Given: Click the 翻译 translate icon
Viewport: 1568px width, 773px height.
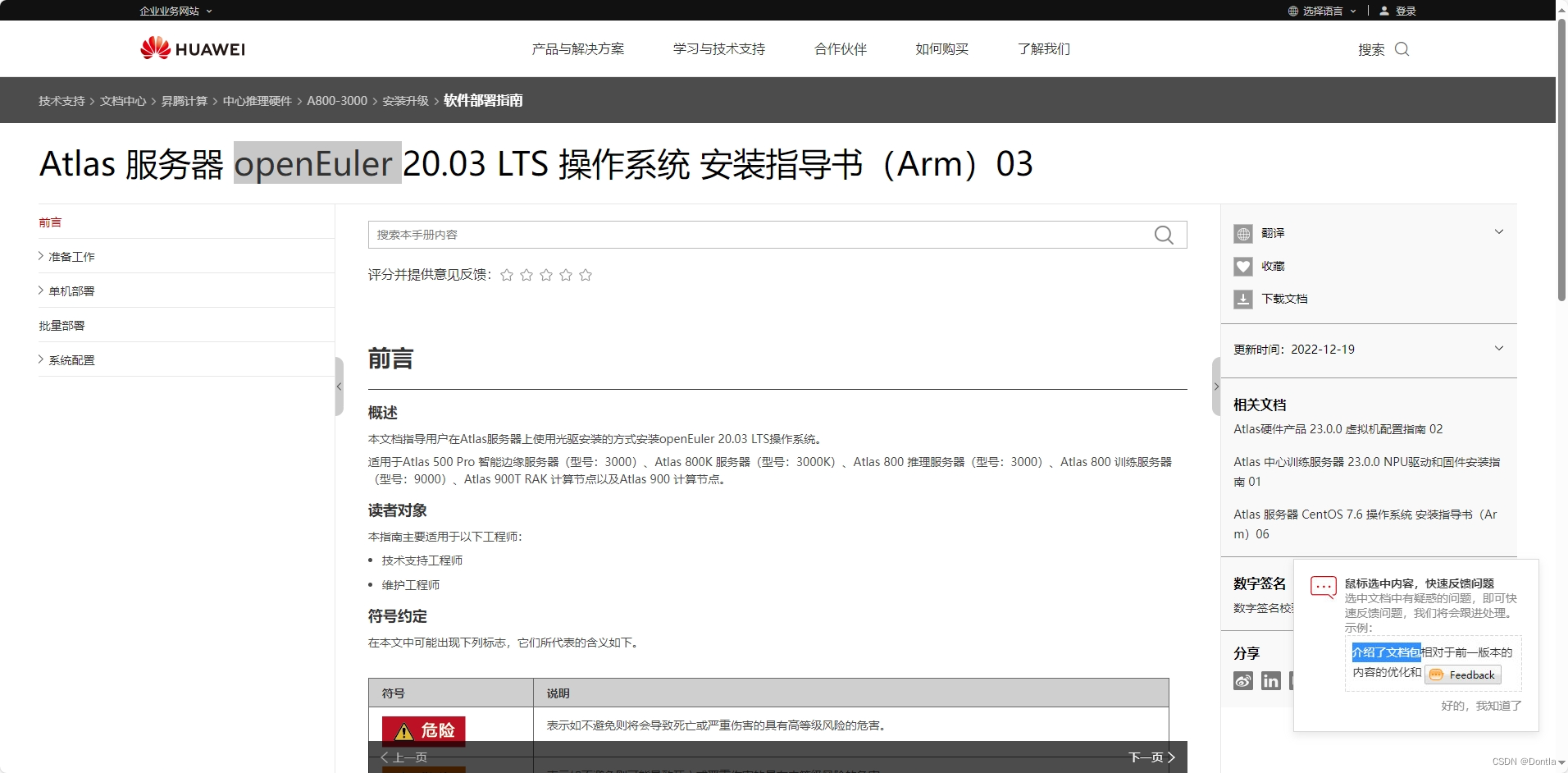Looking at the screenshot, I should coord(1243,234).
